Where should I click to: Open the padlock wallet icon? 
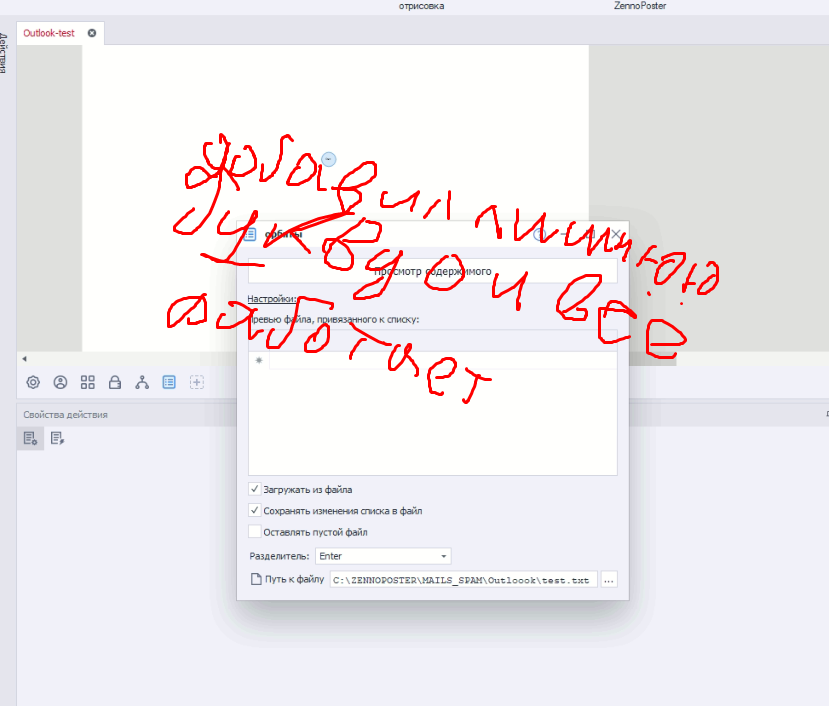115,382
